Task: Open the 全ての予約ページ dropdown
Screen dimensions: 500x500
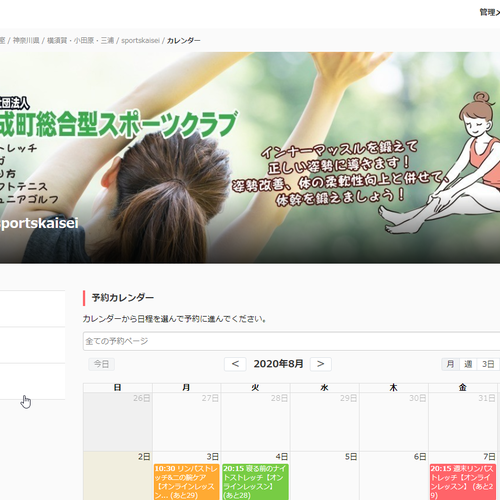Action: [291, 341]
